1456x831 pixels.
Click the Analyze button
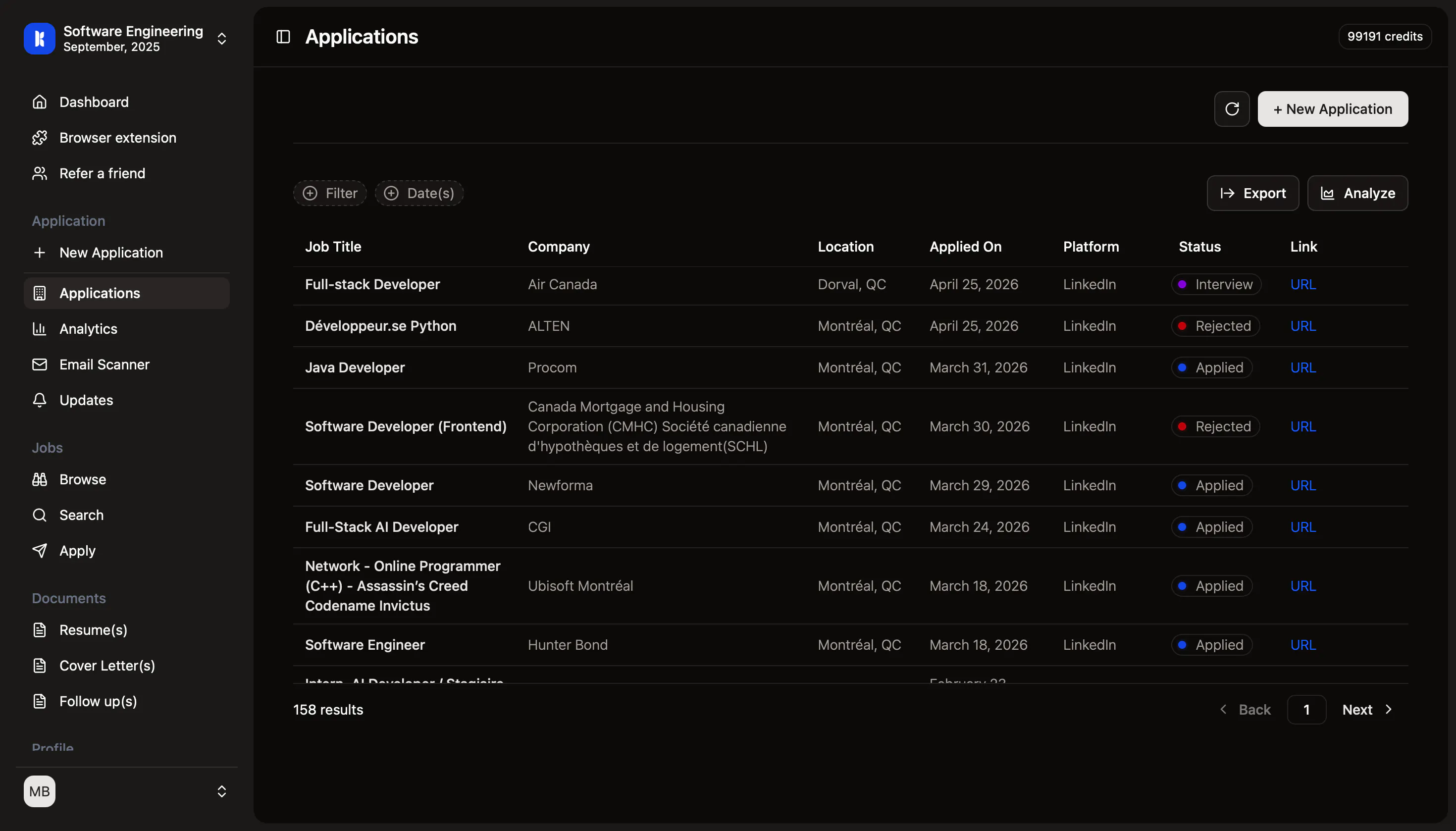(1357, 193)
